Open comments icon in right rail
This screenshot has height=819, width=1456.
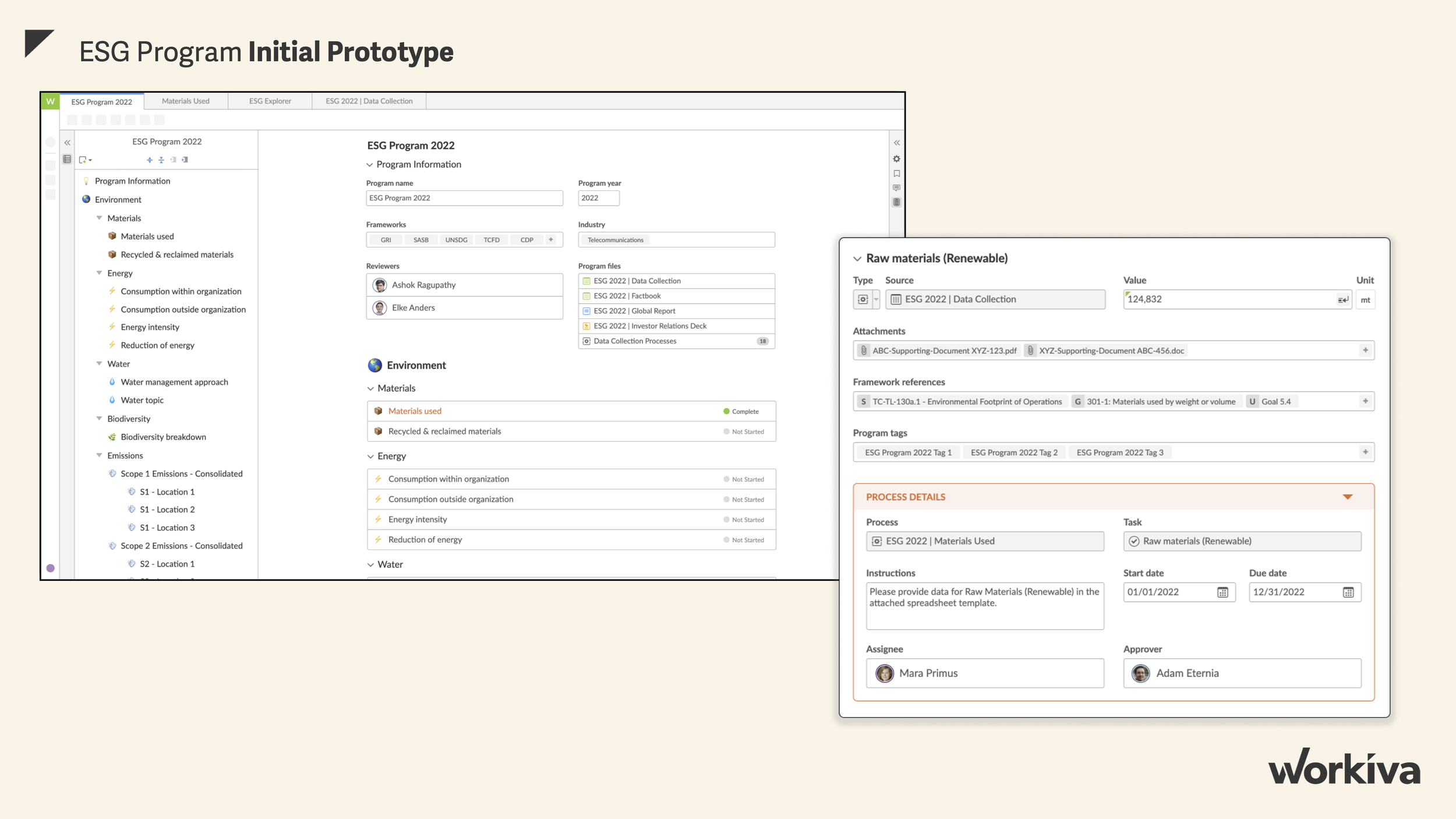[897, 188]
